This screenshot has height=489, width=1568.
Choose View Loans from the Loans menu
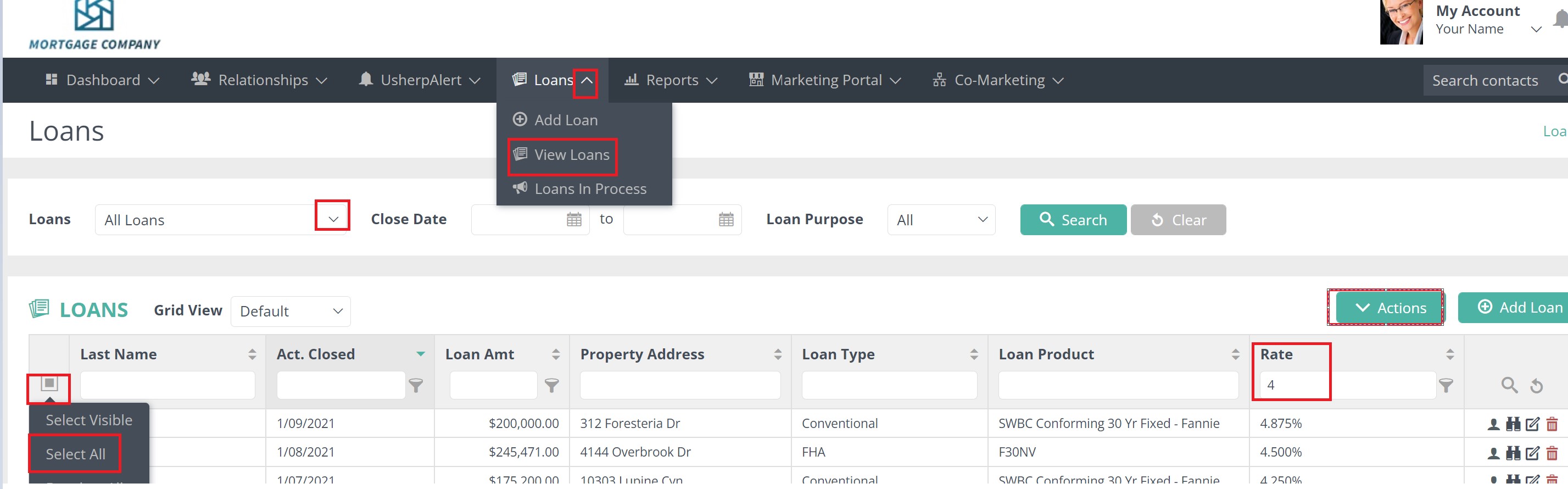pyautogui.click(x=570, y=155)
